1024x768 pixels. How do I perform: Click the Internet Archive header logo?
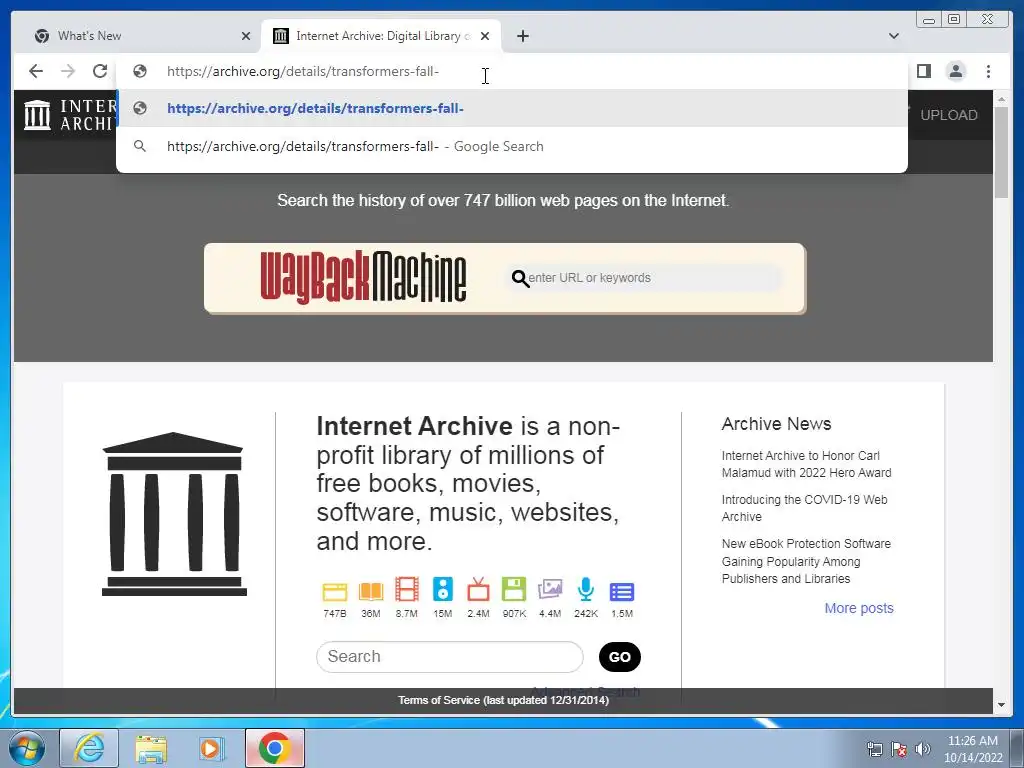tap(70, 115)
